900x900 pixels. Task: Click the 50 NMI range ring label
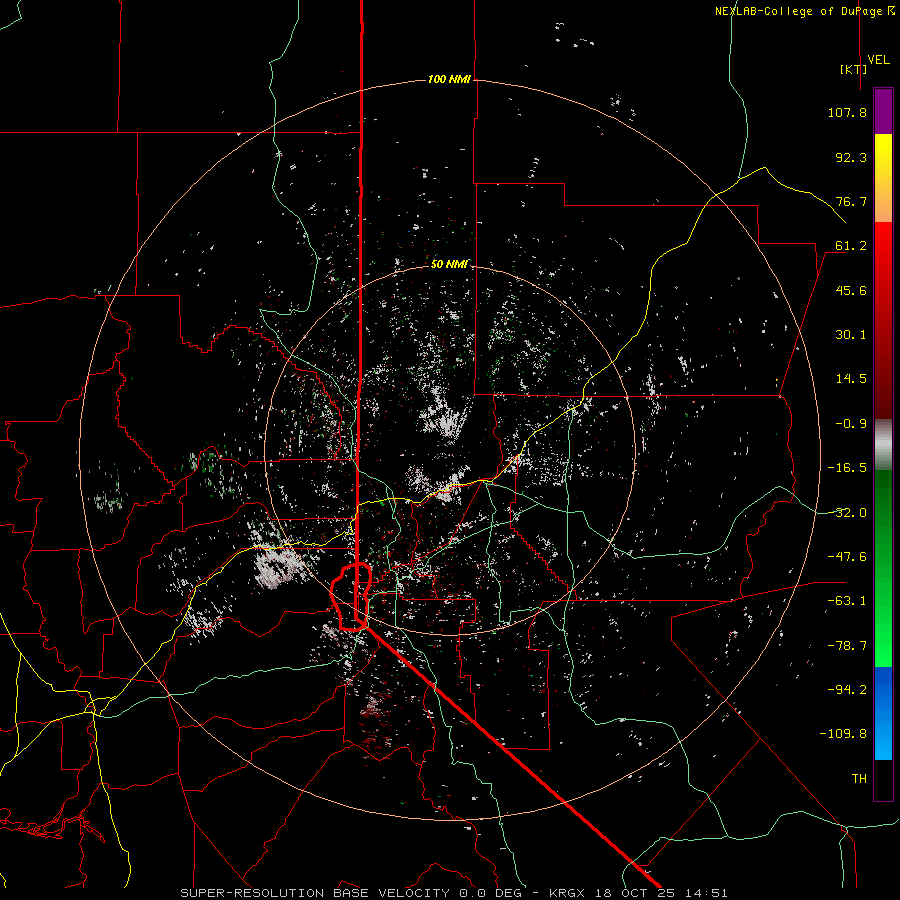449,264
